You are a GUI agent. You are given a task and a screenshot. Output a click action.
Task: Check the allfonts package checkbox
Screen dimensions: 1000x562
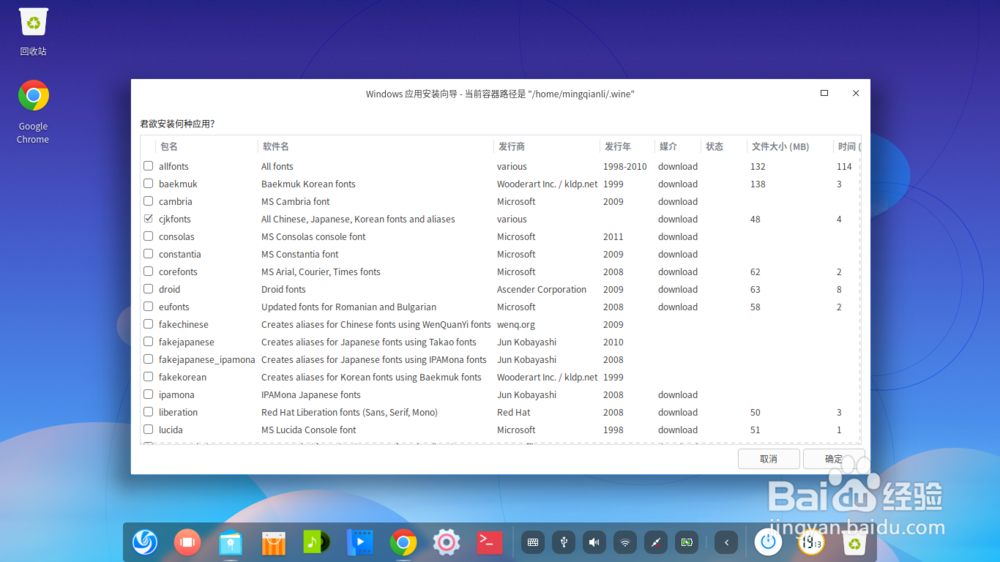pos(149,166)
